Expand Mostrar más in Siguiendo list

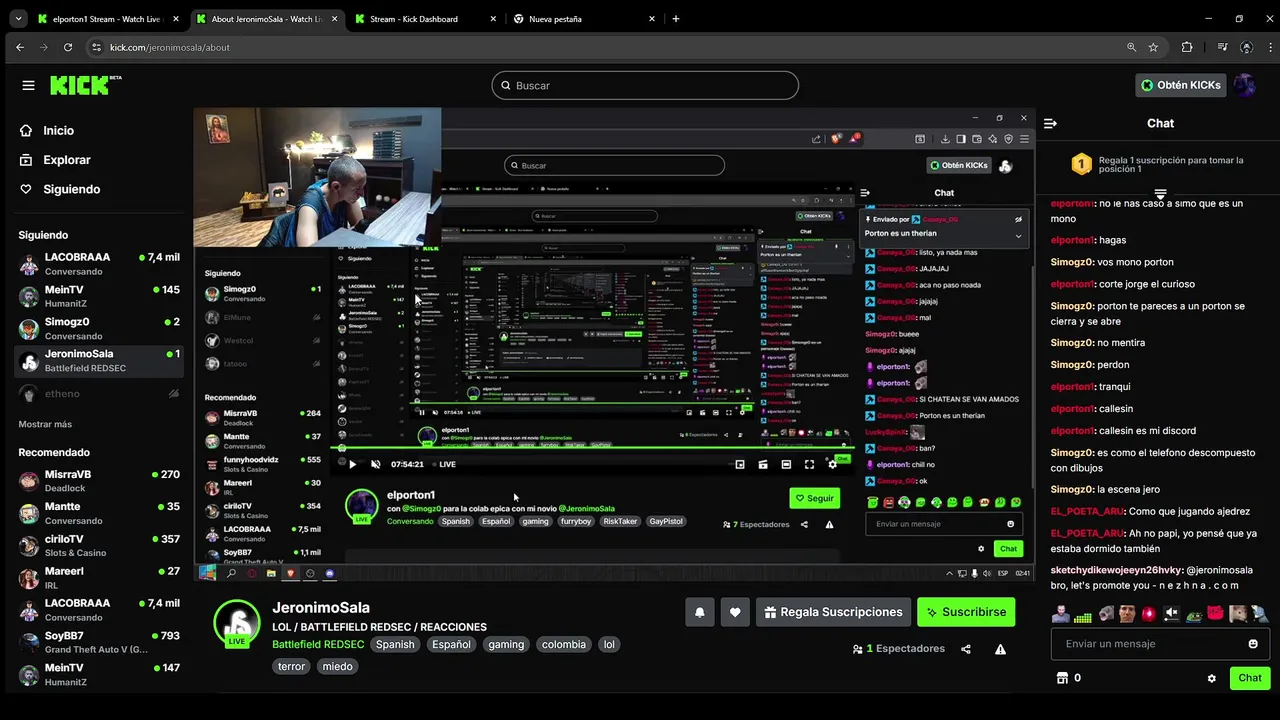pyautogui.click(x=45, y=424)
